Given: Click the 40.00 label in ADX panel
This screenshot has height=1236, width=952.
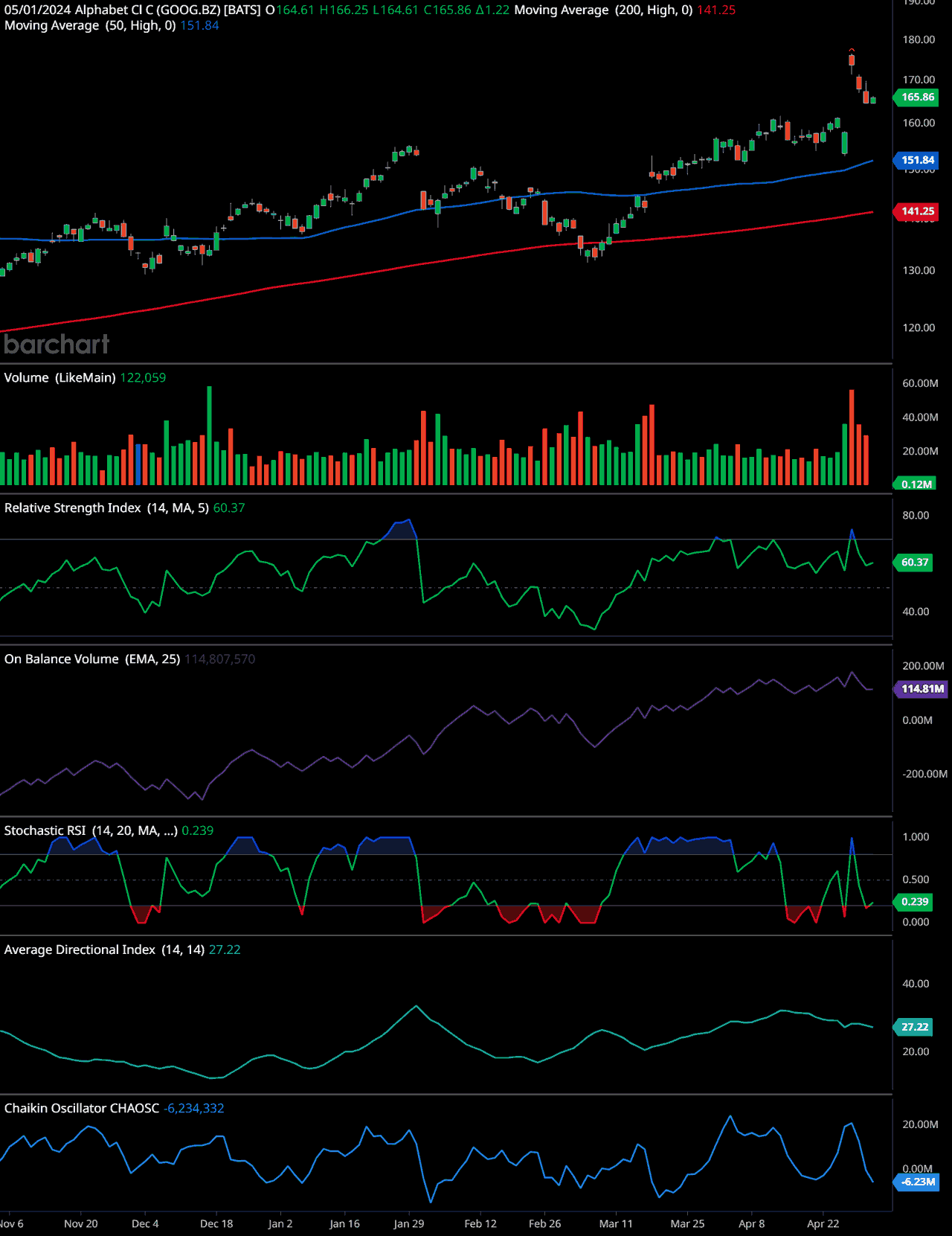Looking at the screenshot, I should click(916, 984).
